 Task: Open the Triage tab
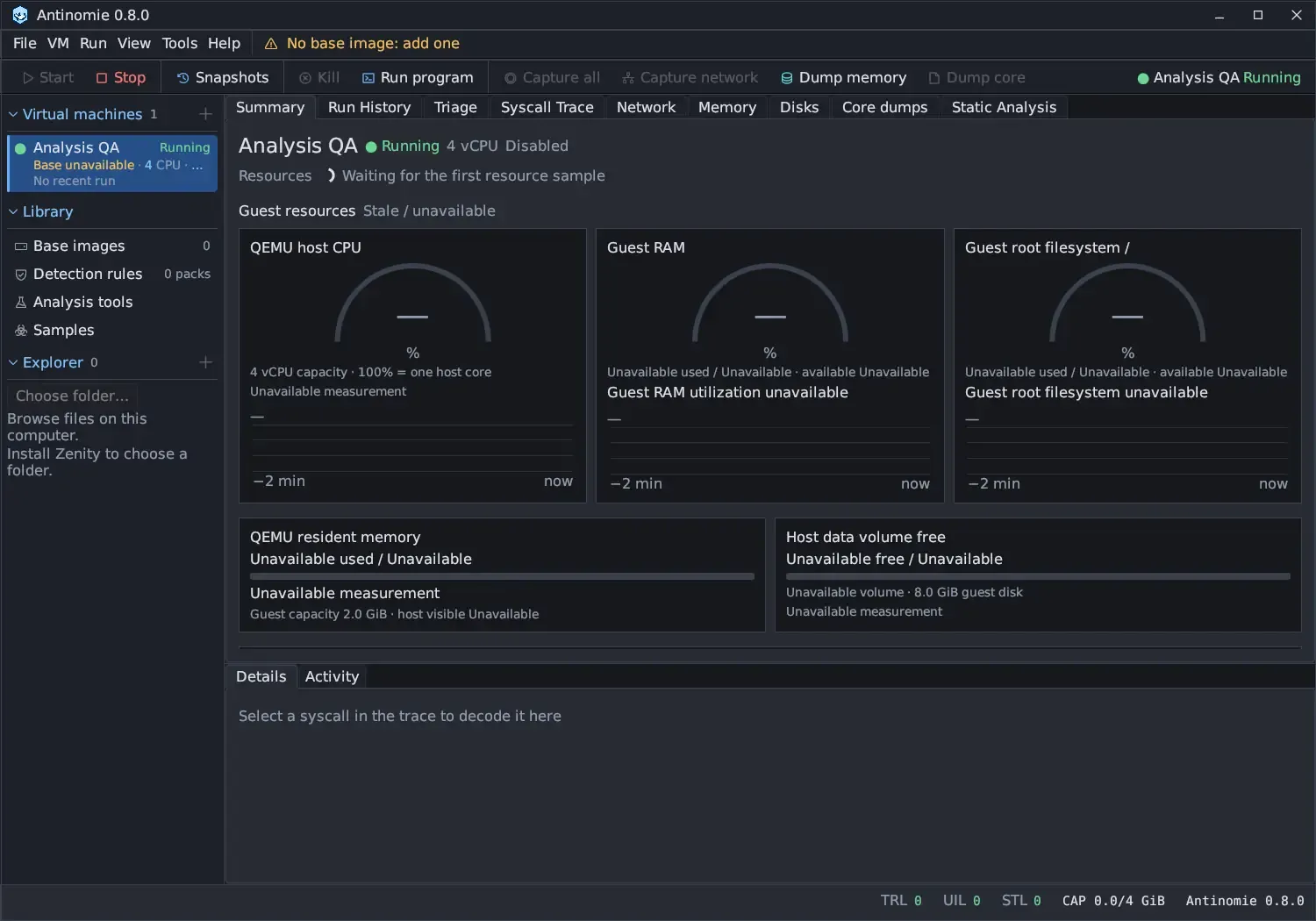(455, 107)
